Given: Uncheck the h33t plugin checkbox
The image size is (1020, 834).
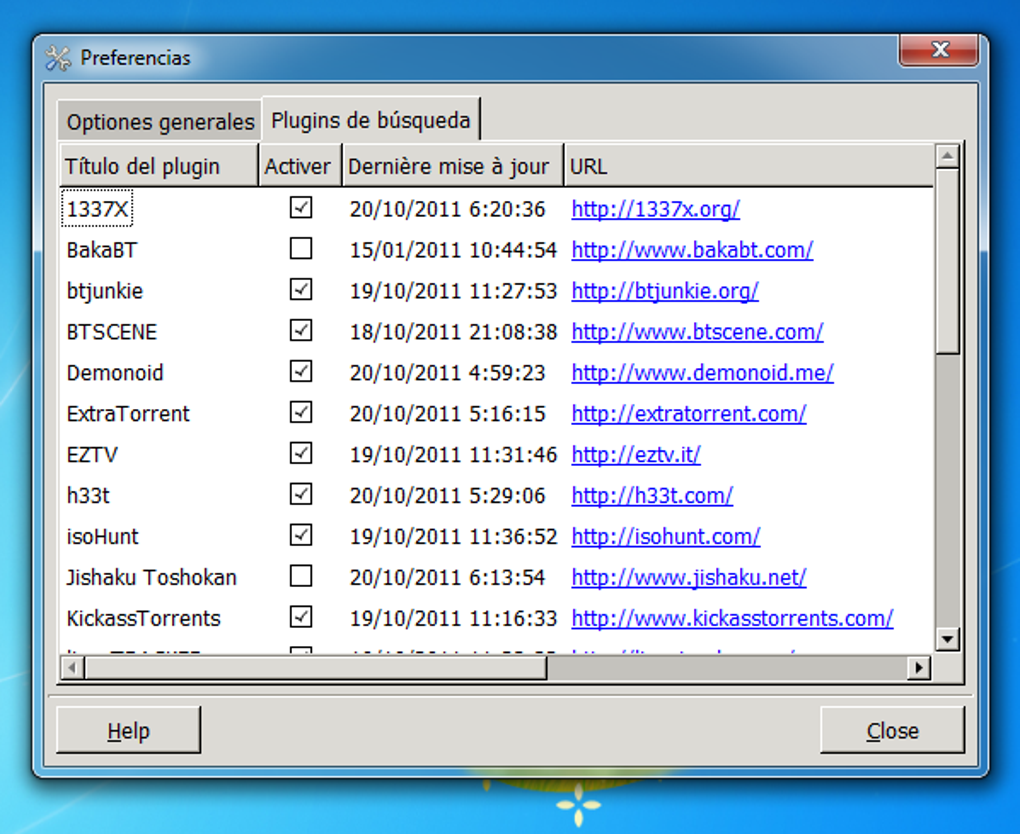Looking at the screenshot, I should click(x=301, y=494).
